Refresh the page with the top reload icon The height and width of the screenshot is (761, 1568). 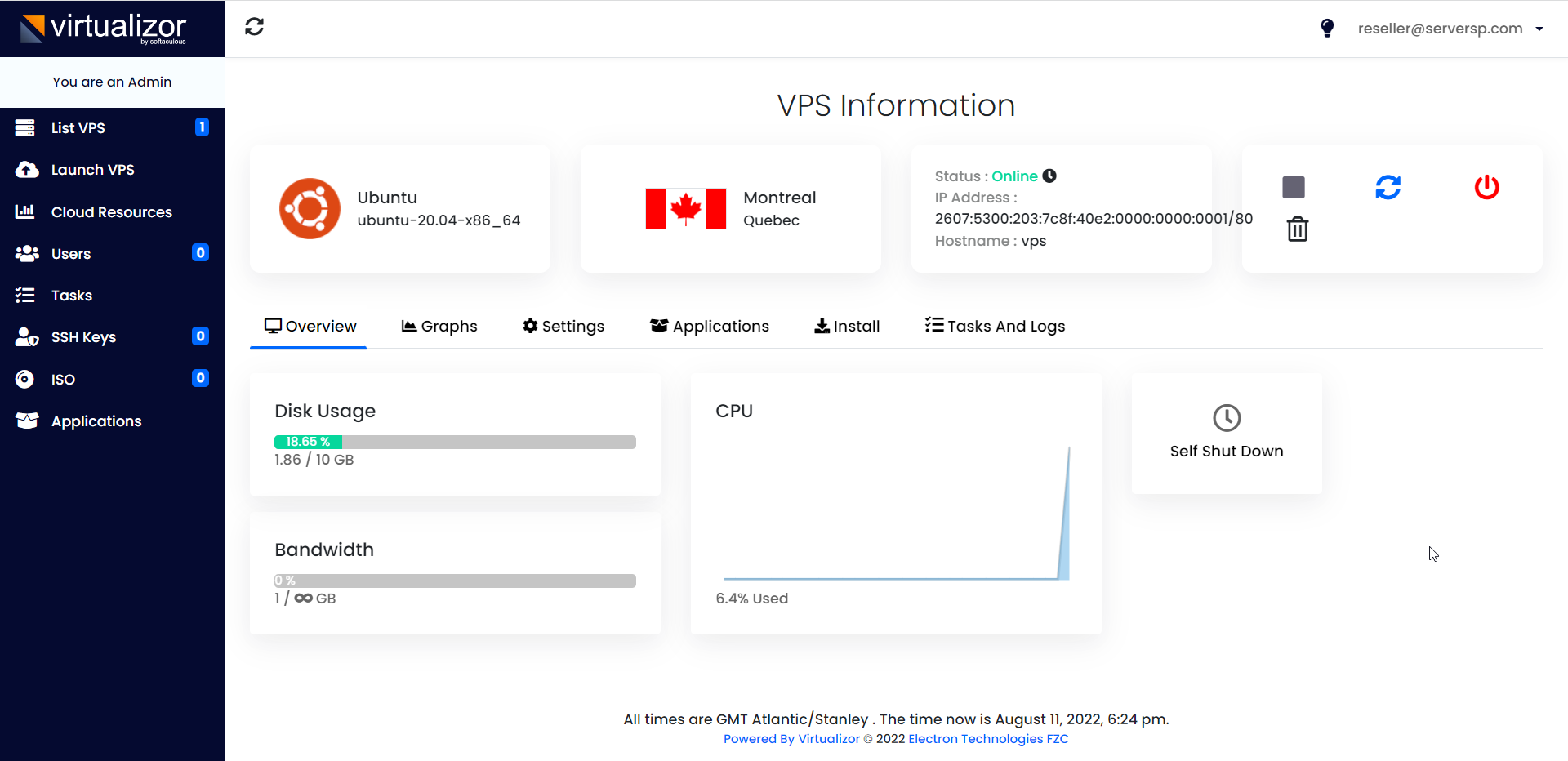254,27
